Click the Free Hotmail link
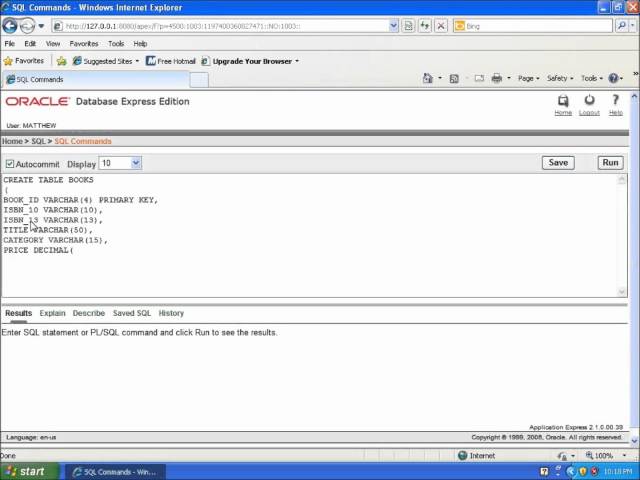The image size is (640, 480). click(171, 61)
